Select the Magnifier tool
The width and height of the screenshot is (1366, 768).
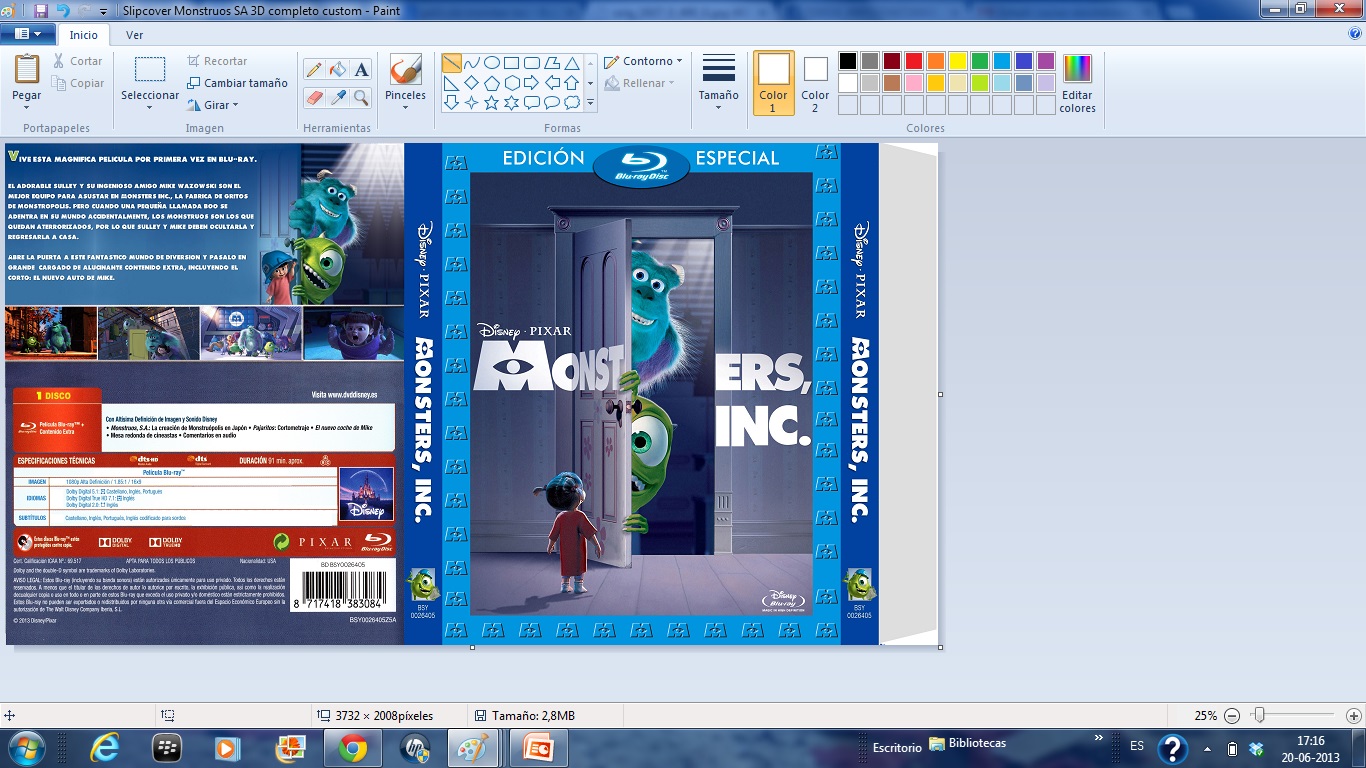click(362, 97)
